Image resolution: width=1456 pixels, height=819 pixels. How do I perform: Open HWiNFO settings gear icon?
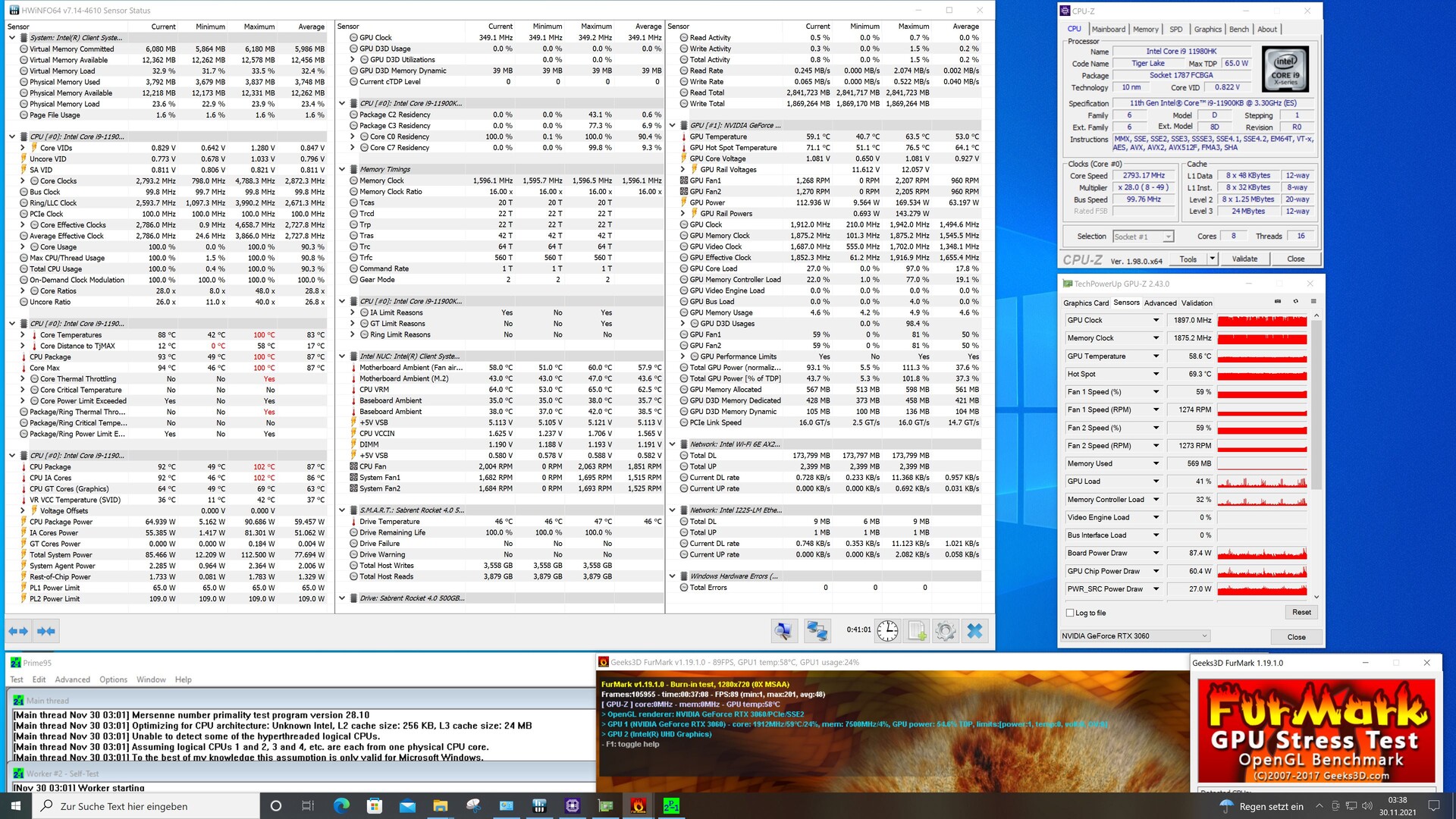(x=945, y=631)
